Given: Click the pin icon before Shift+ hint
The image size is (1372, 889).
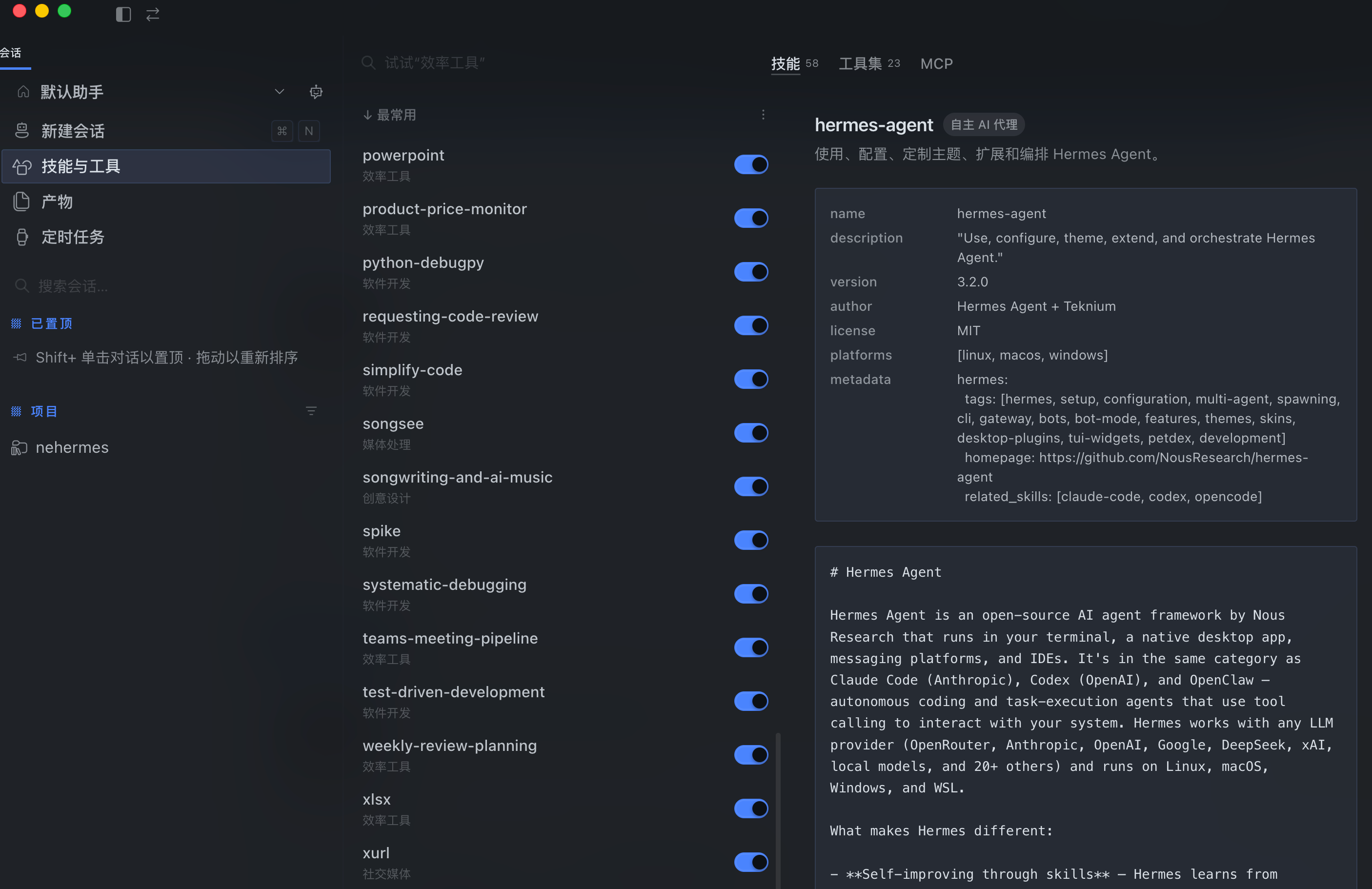Looking at the screenshot, I should click(20, 358).
